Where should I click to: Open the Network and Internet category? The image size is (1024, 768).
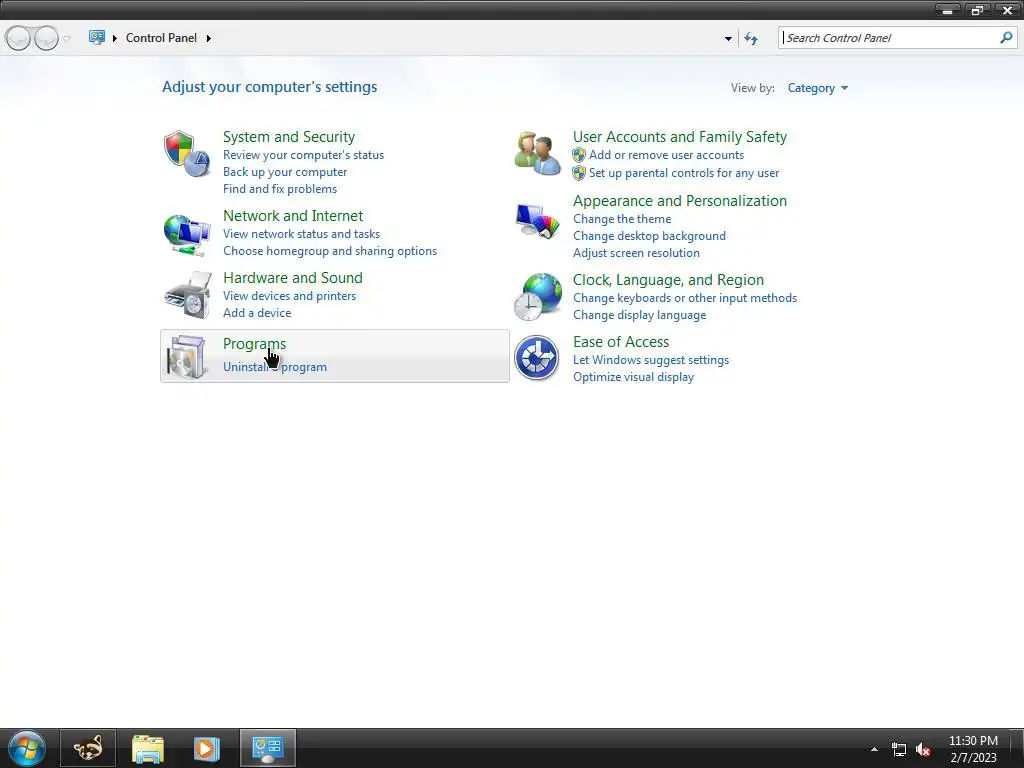293,216
